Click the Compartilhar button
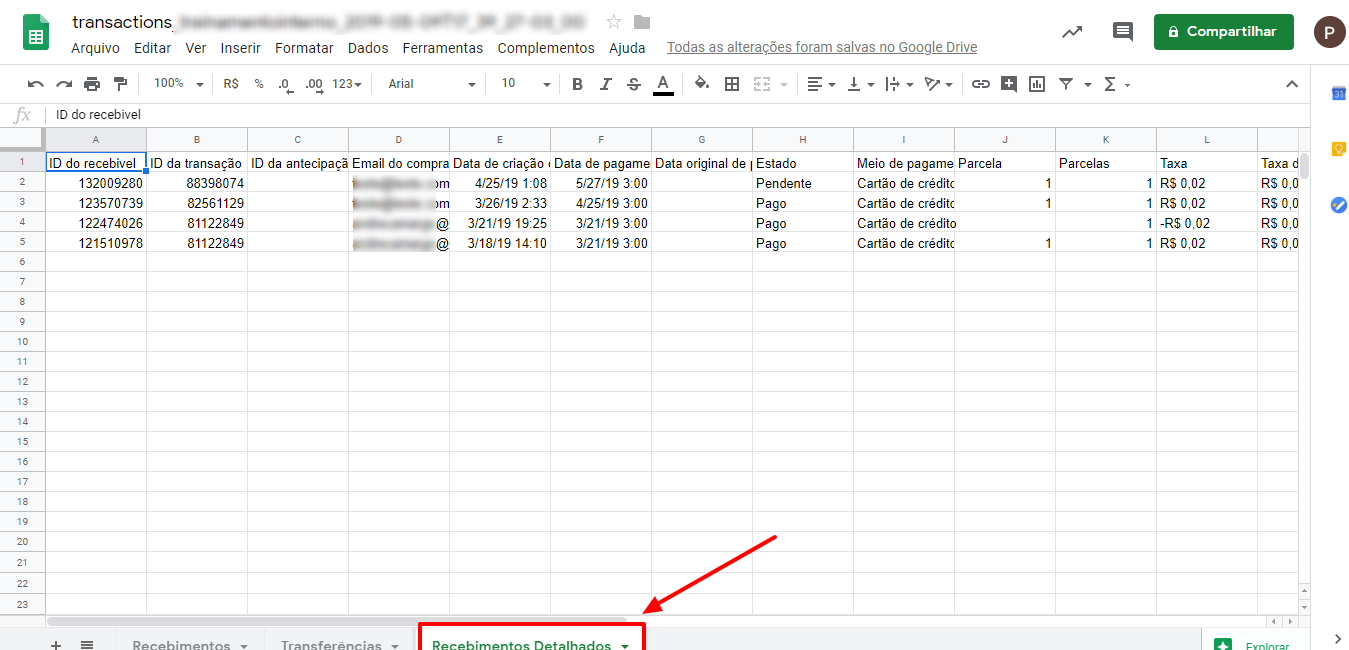 pos(1223,32)
